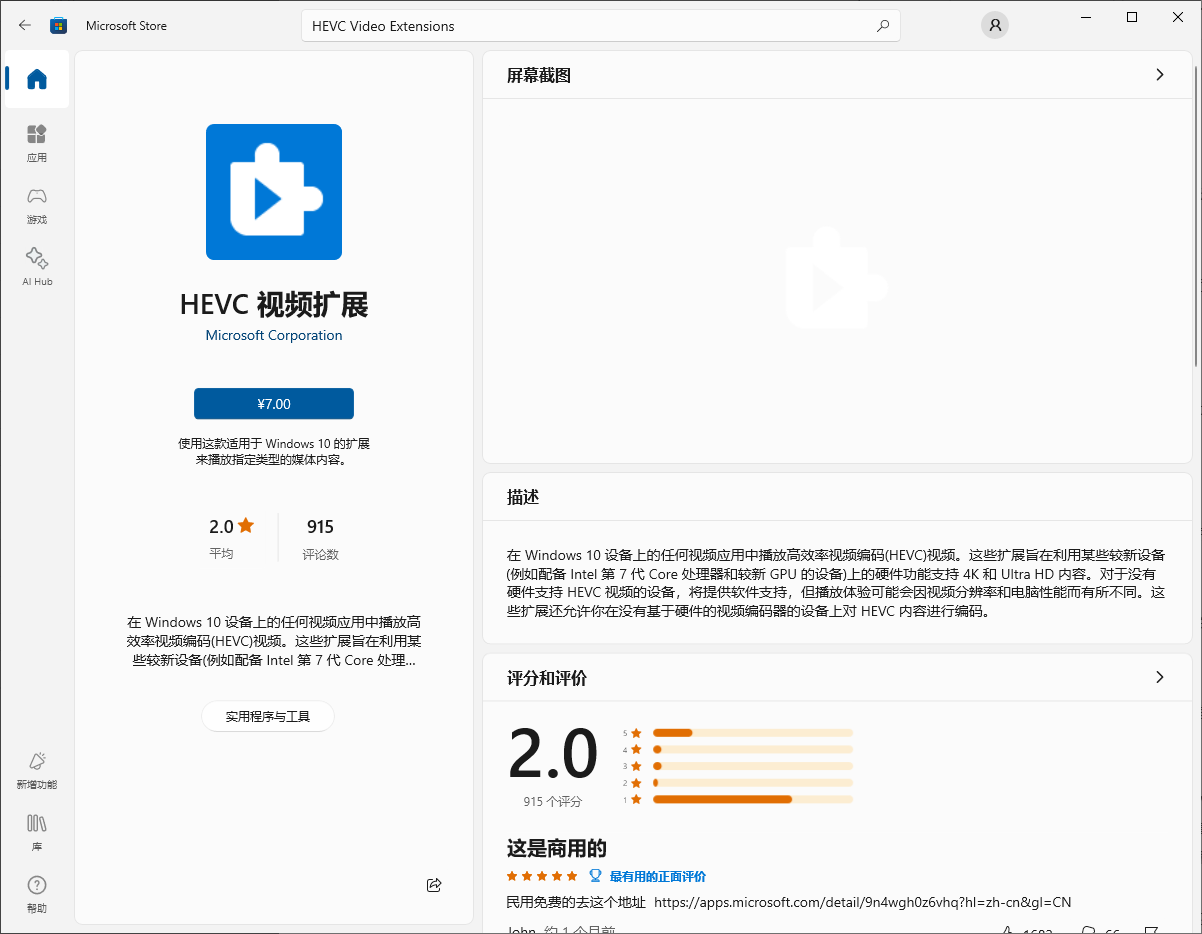This screenshot has width=1202, height=934.
Task: Click the back navigation arrow
Action: tap(24, 25)
